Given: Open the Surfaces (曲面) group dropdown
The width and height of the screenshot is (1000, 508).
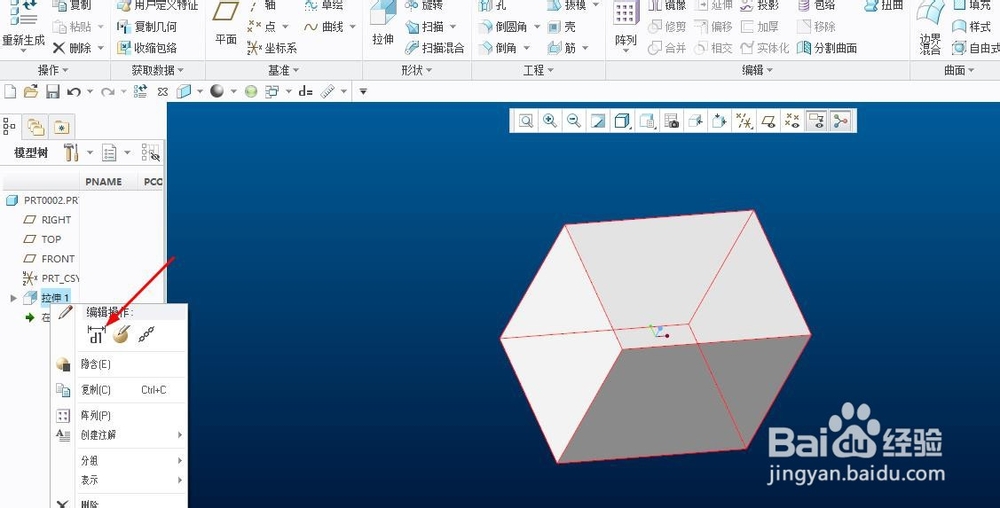Looking at the screenshot, I should [x=959, y=70].
